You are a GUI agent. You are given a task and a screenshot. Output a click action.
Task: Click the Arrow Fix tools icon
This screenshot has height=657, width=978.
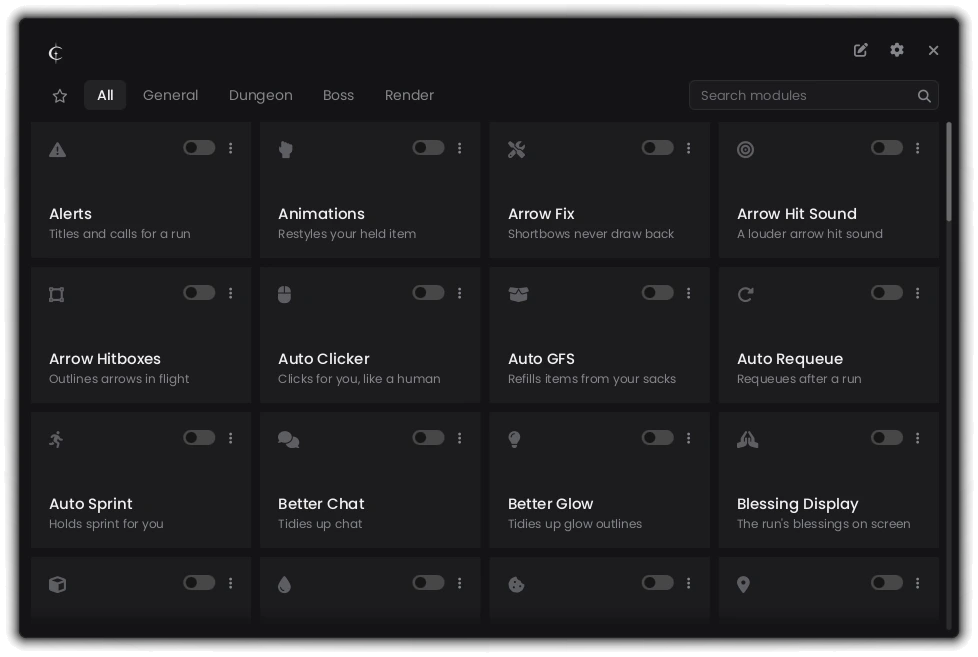[516, 150]
